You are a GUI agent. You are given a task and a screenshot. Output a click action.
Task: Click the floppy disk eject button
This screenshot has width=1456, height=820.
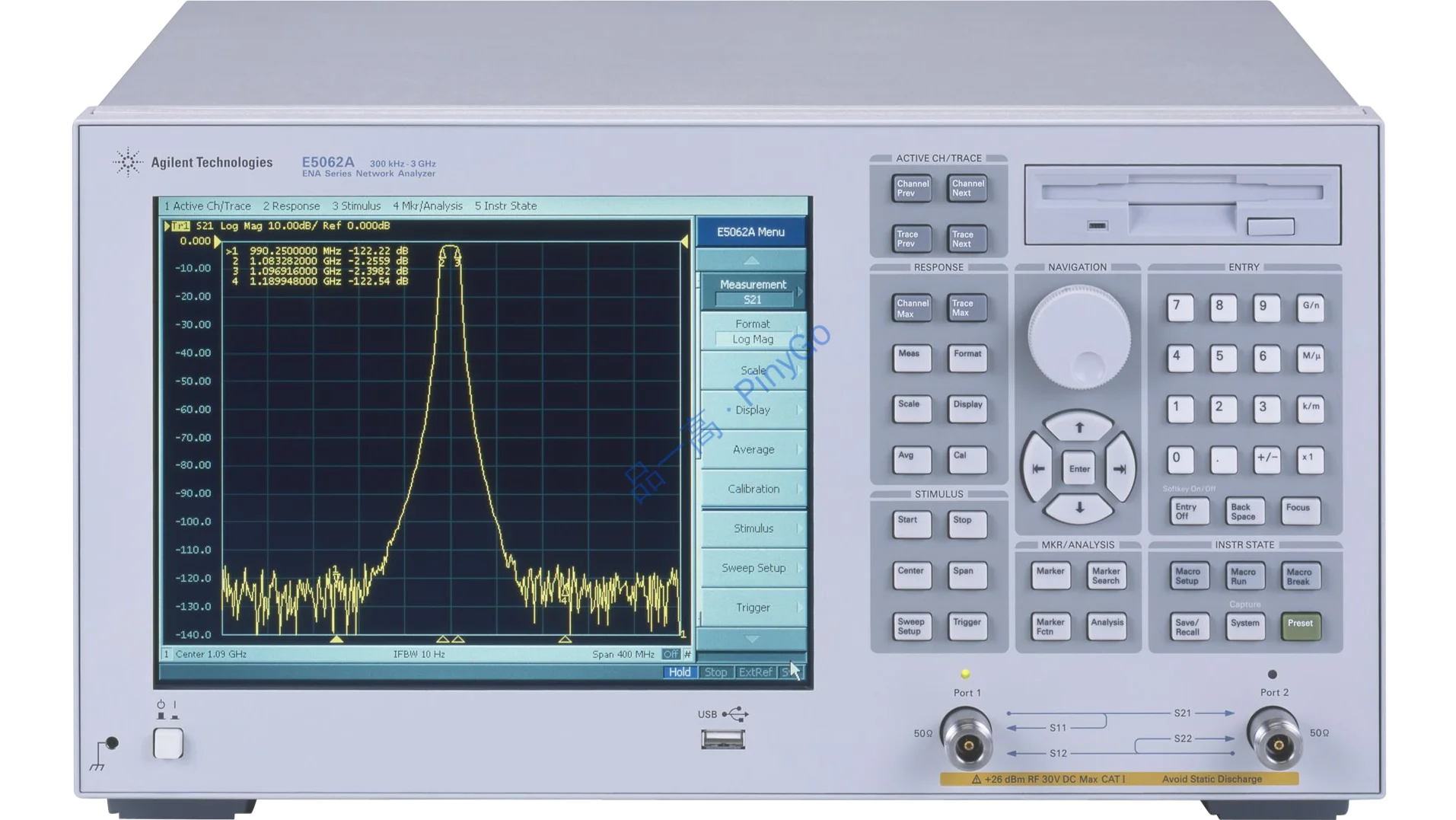click(1270, 226)
